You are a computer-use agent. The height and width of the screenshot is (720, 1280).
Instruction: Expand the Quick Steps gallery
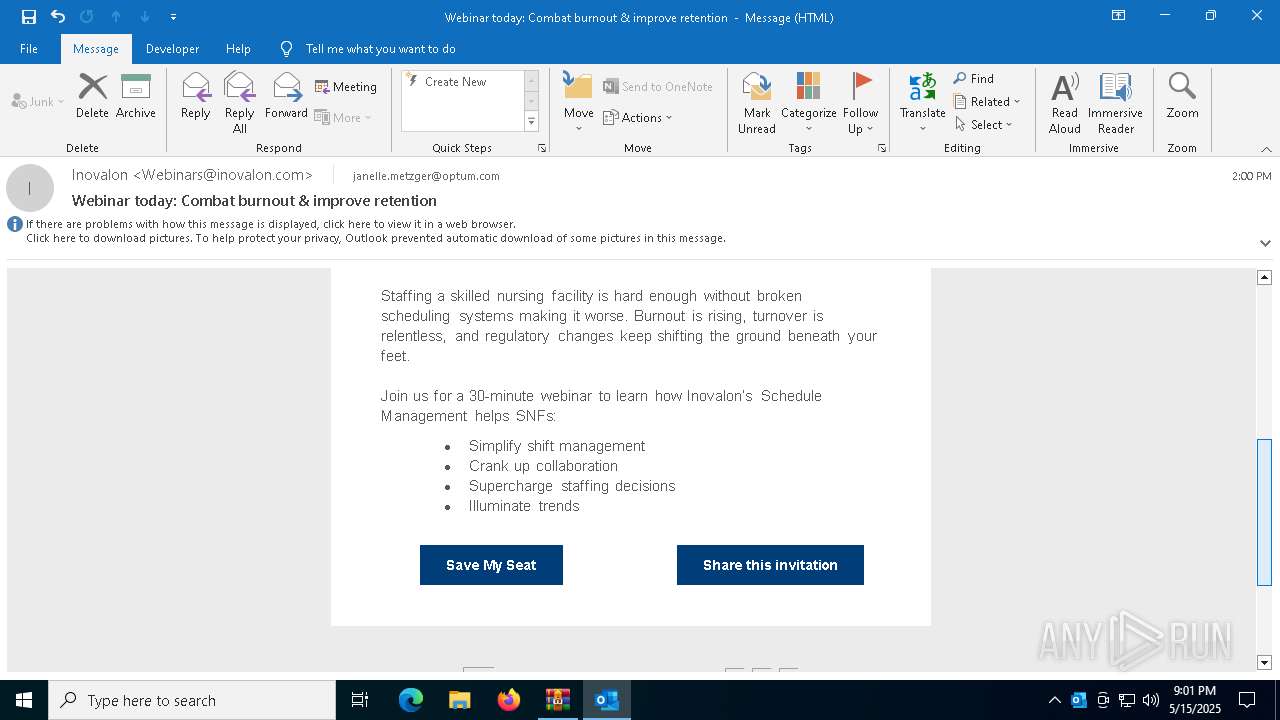[x=531, y=122]
